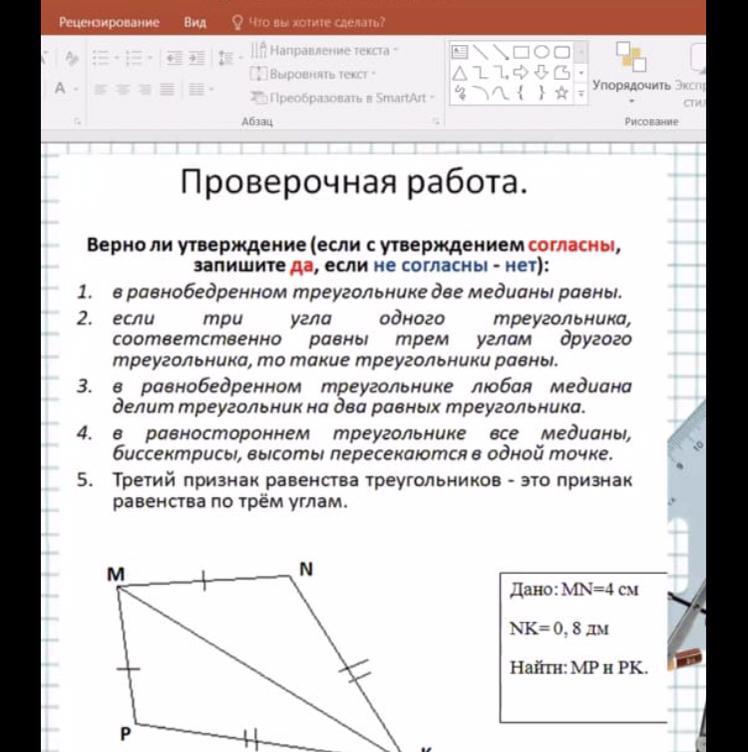Click the 'NK= 0, 8 дм' line
Image resolution: width=748 pixels, height=752 pixels.
(x=559, y=628)
